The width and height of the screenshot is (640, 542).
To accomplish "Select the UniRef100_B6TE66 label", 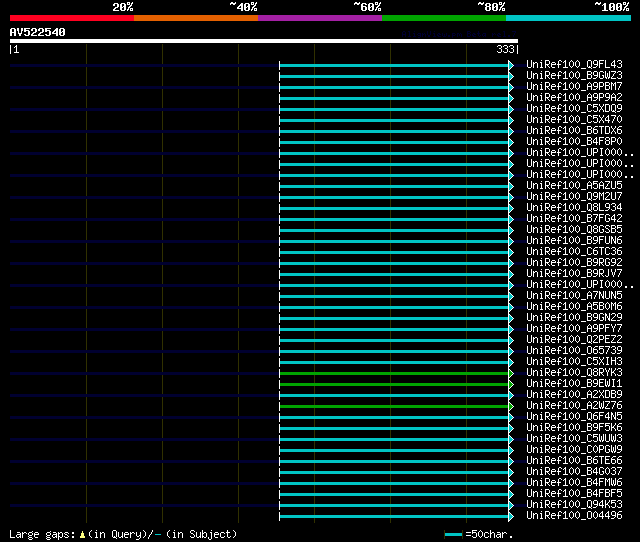I will (x=574, y=461).
